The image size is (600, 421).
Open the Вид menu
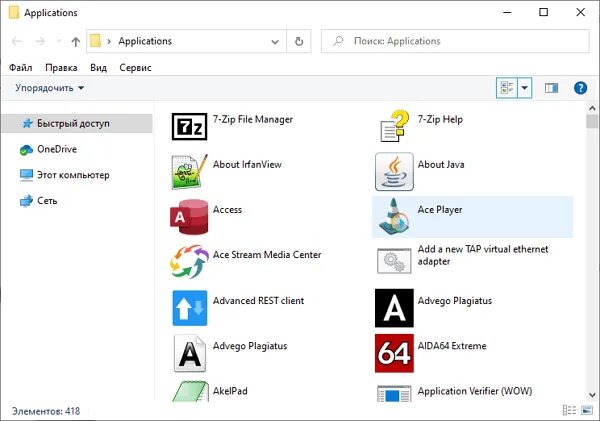98,68
